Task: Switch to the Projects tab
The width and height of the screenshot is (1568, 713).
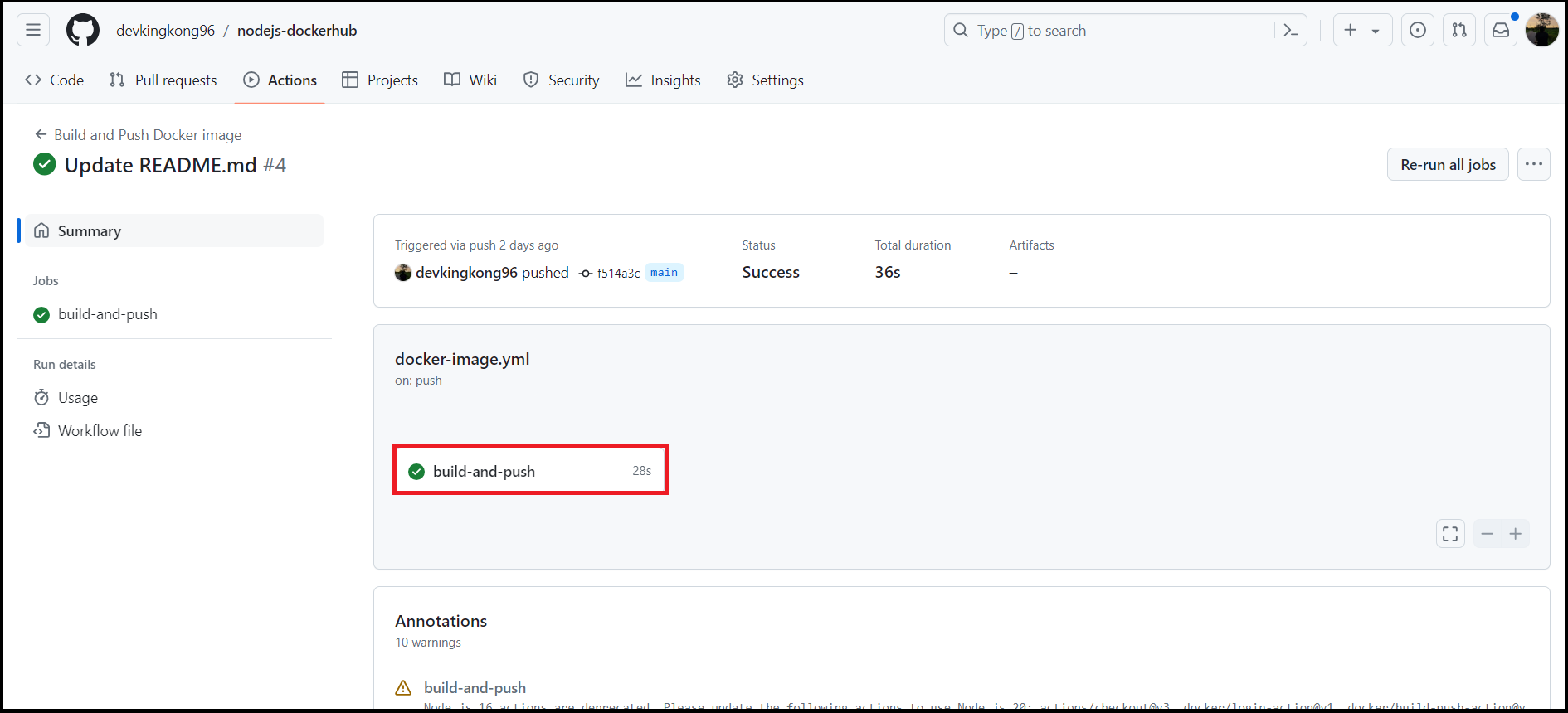Action: click(x=380, y=80)
